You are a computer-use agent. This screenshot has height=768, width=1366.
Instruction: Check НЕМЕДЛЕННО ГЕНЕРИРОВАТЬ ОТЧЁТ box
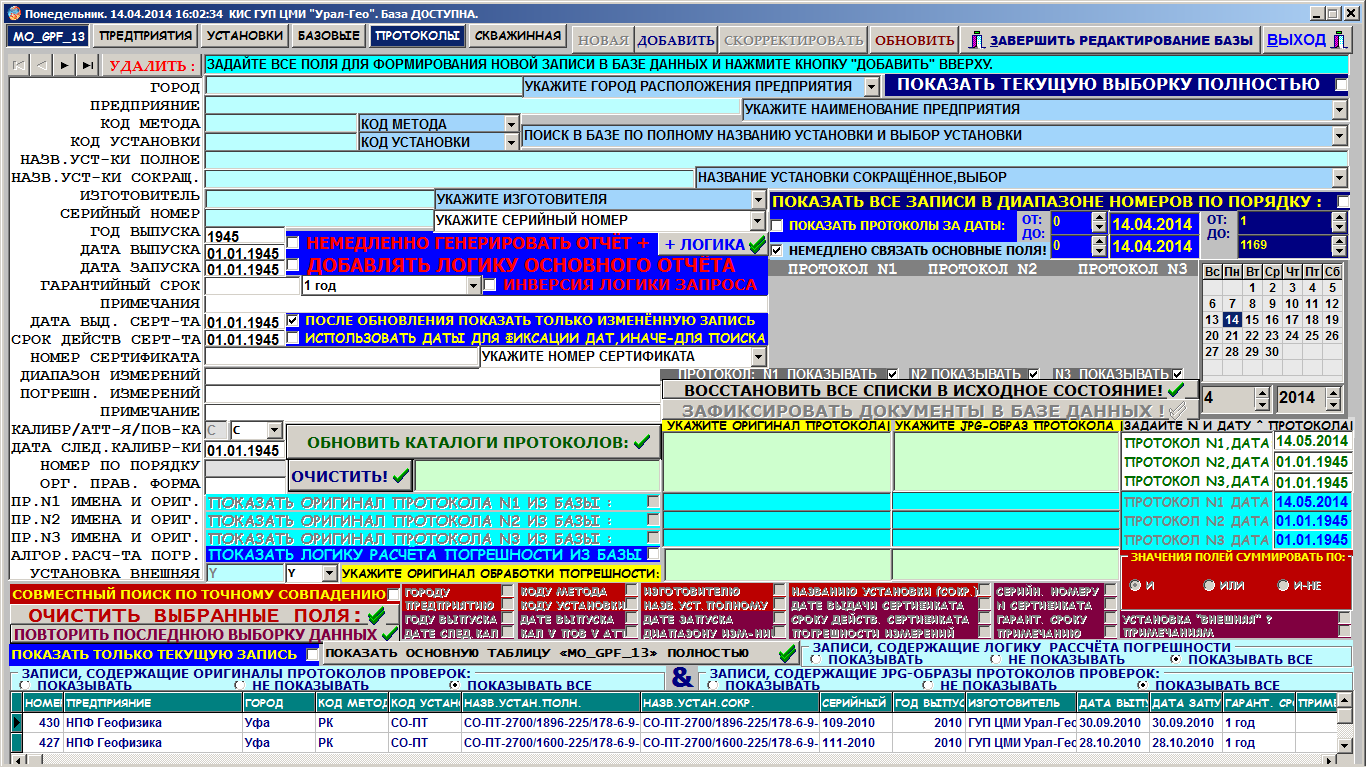(x=293, y=243)
